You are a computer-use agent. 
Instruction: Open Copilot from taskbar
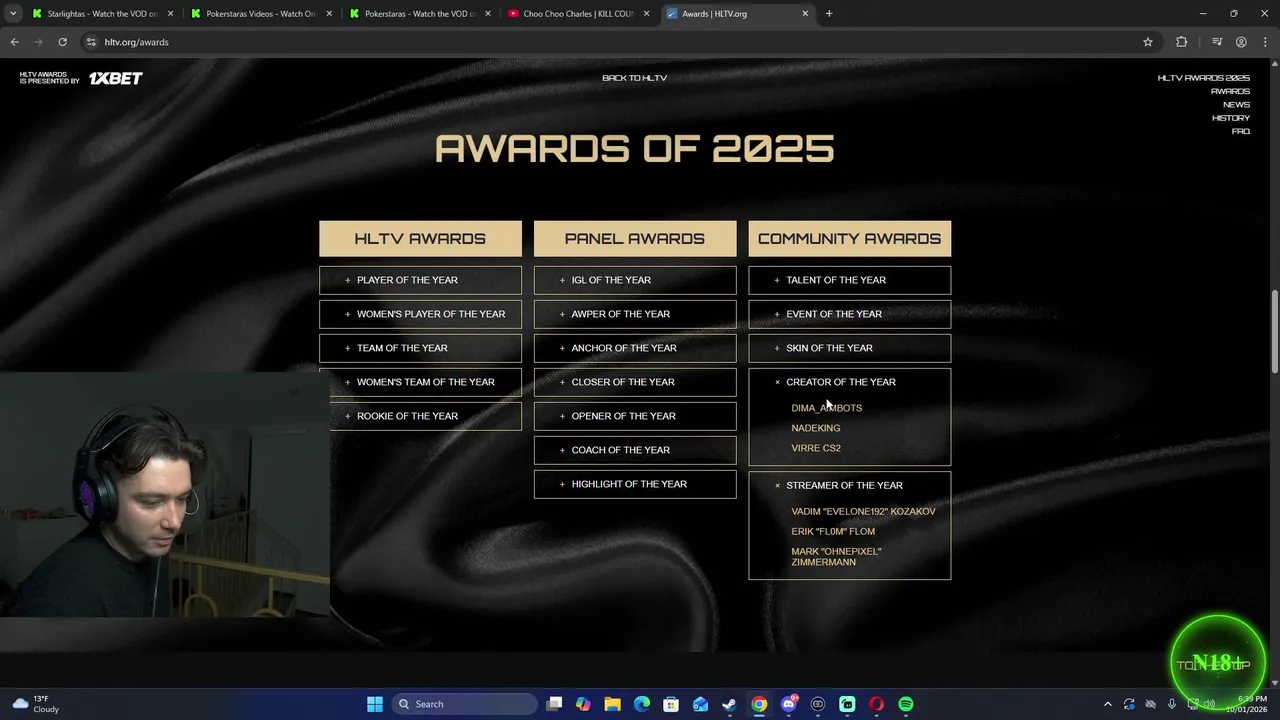(583, 704)
